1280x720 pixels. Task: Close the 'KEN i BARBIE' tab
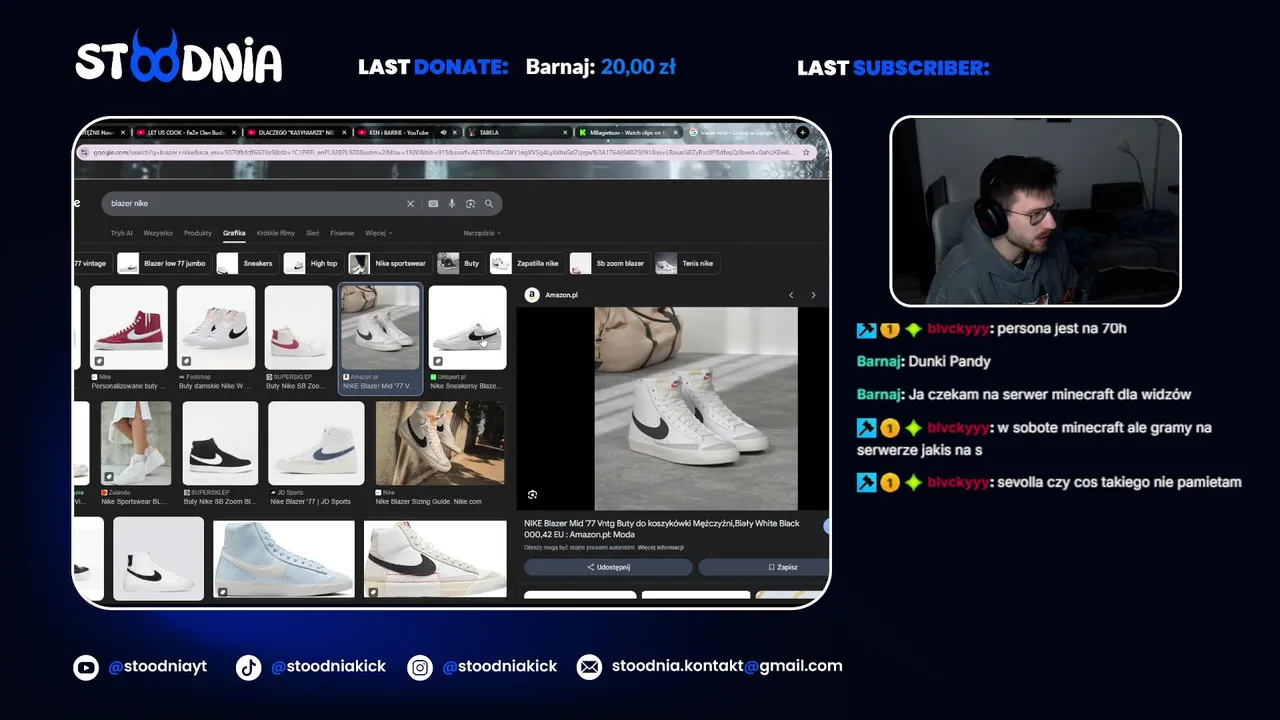(457, 132)
